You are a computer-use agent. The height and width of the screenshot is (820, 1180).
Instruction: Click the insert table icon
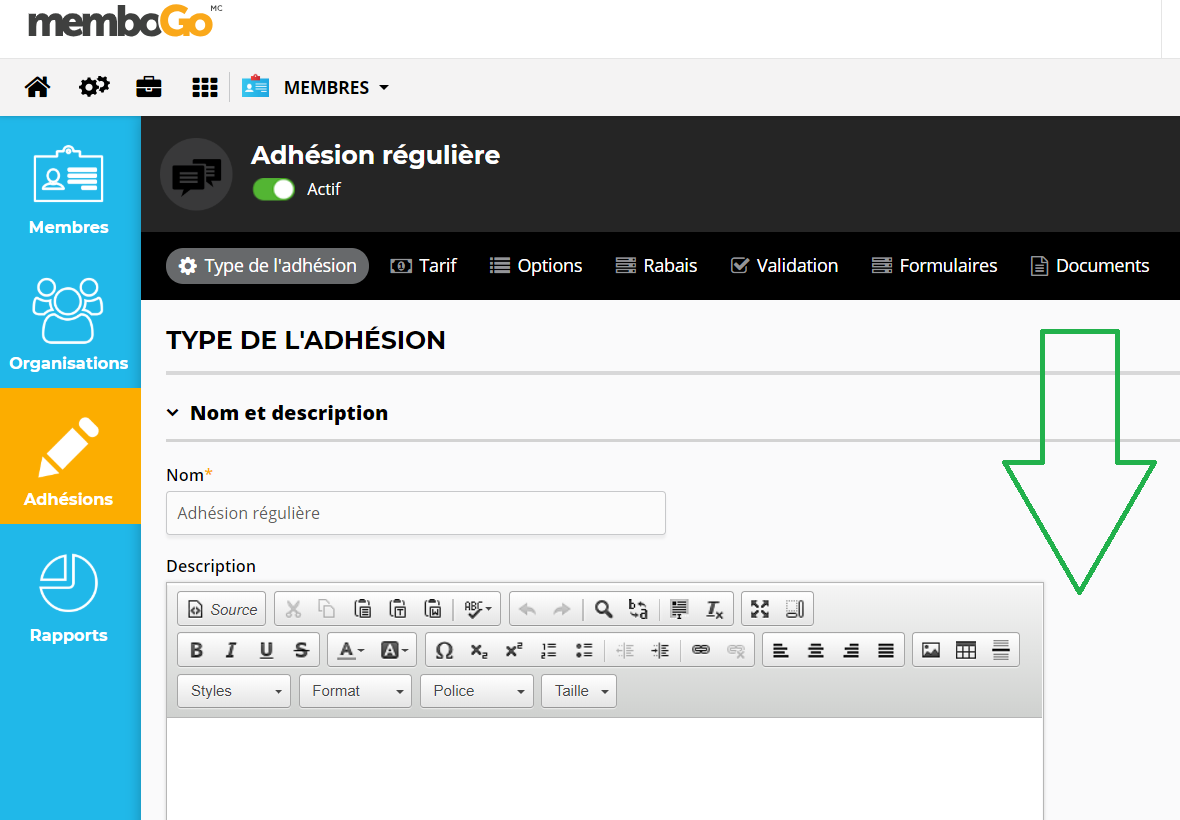[966, 650]
